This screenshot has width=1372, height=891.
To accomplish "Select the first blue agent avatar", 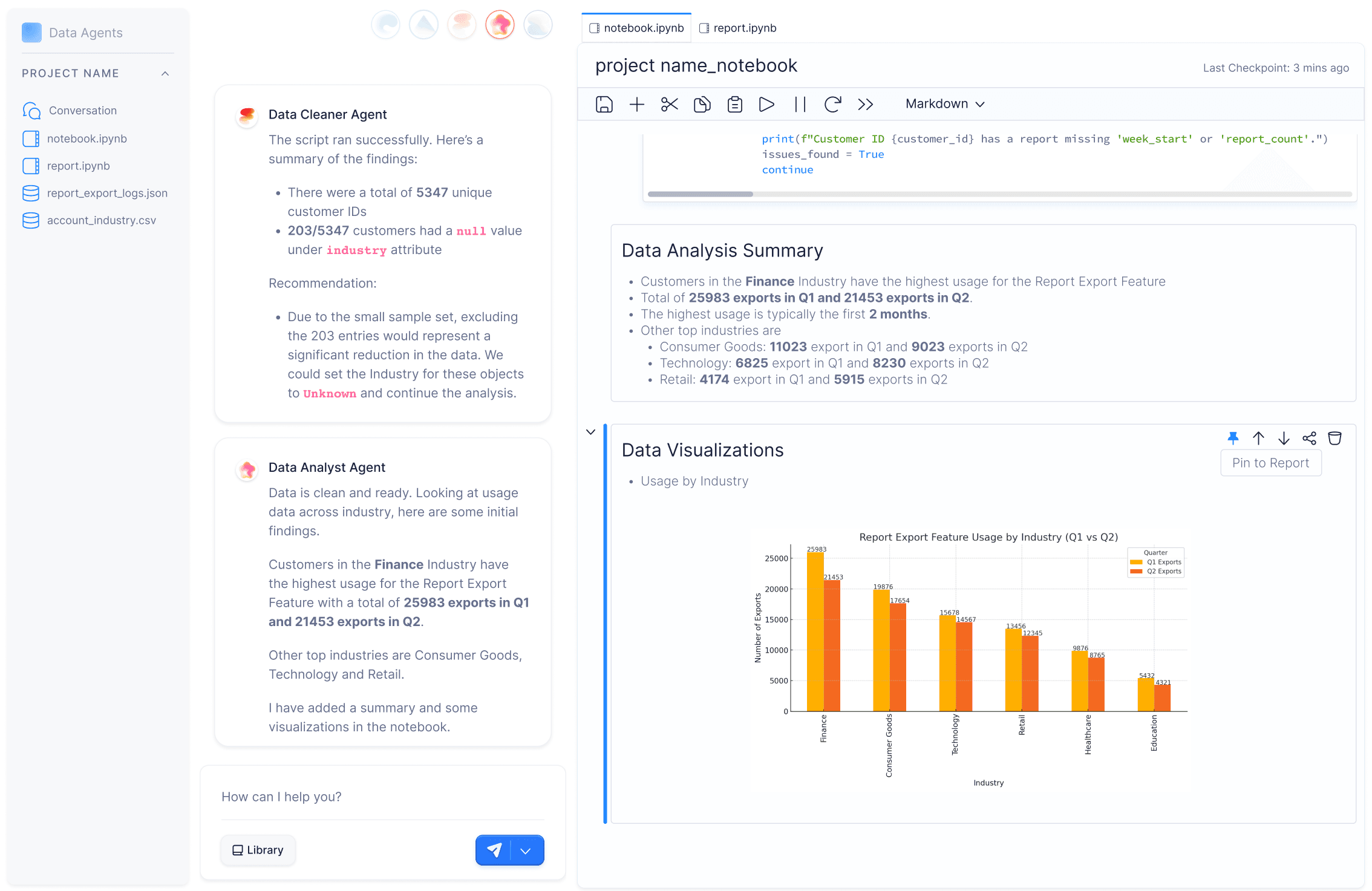I will click(x=386, y=25).
